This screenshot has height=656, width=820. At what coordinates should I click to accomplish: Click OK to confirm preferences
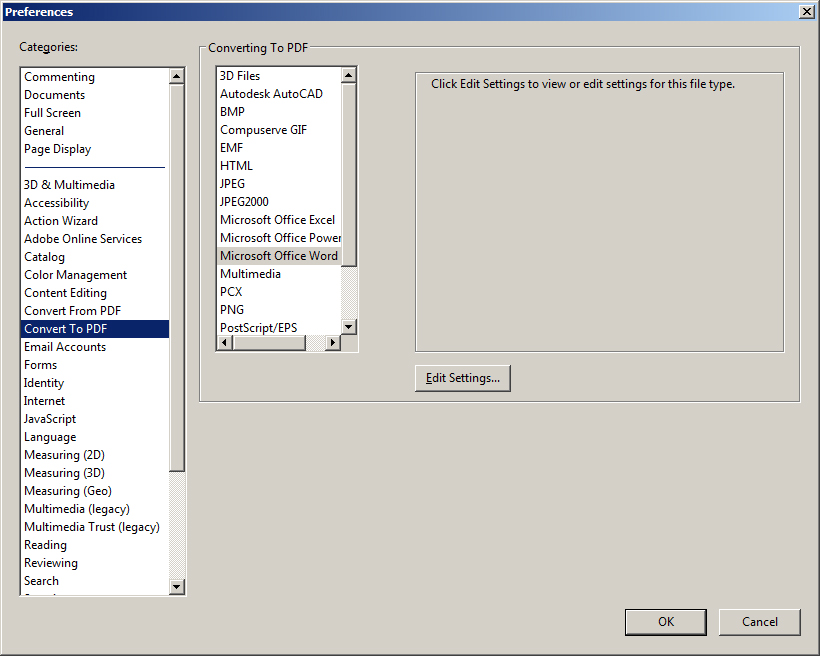(665, 622)
